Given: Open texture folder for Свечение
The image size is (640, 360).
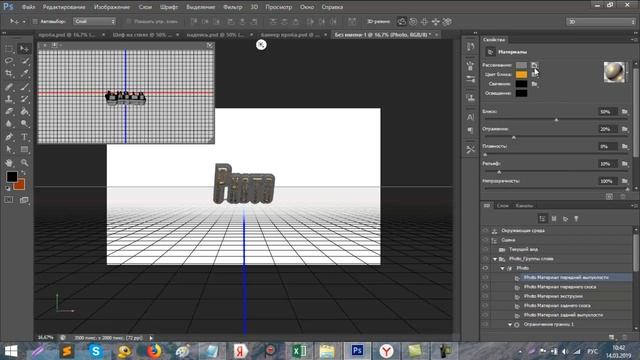Looking at the screenshot, I should [534, 84].
